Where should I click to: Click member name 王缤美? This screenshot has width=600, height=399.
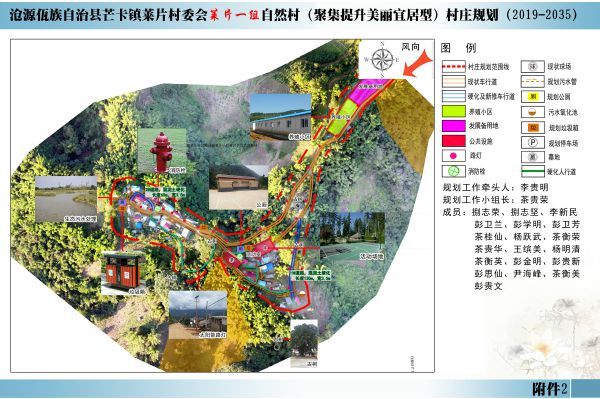(x=528, y=249)
